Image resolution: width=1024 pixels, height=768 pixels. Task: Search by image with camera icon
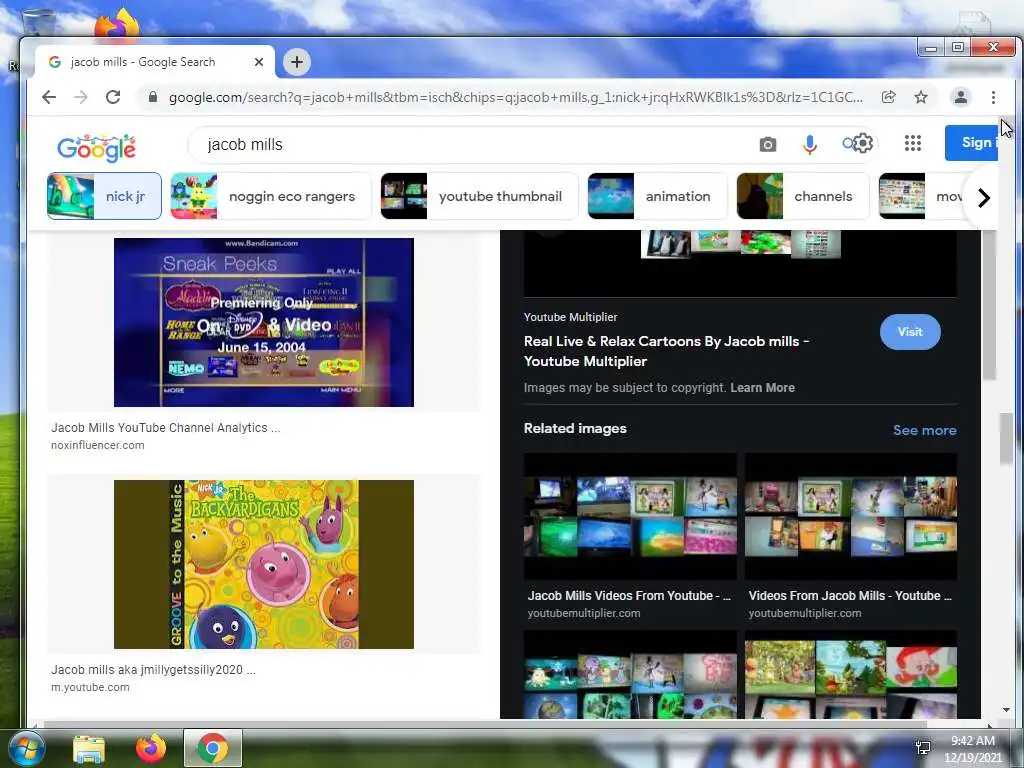tap(768, 144)
